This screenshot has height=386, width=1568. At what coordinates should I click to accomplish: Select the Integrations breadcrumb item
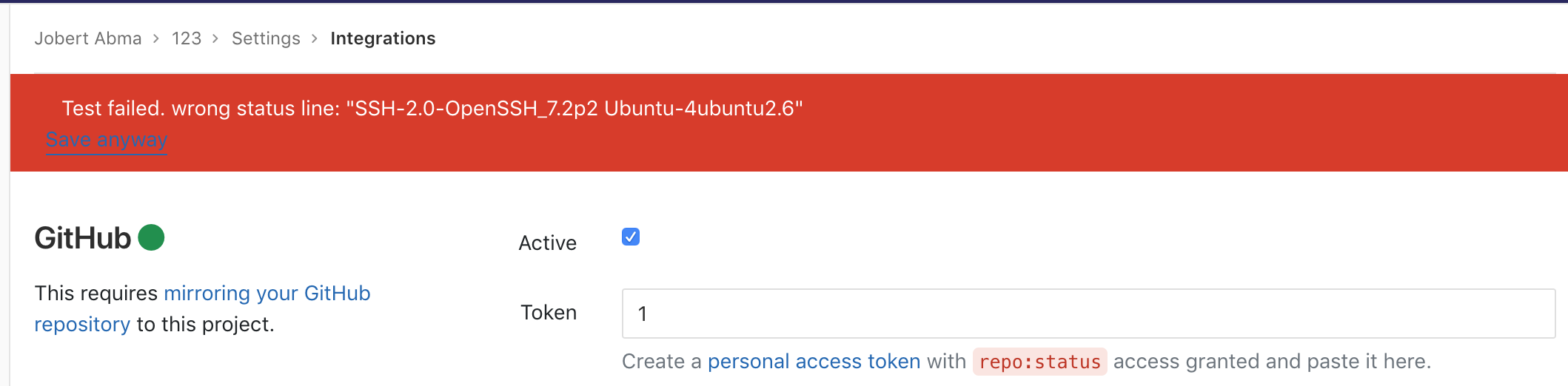[383, 38]
